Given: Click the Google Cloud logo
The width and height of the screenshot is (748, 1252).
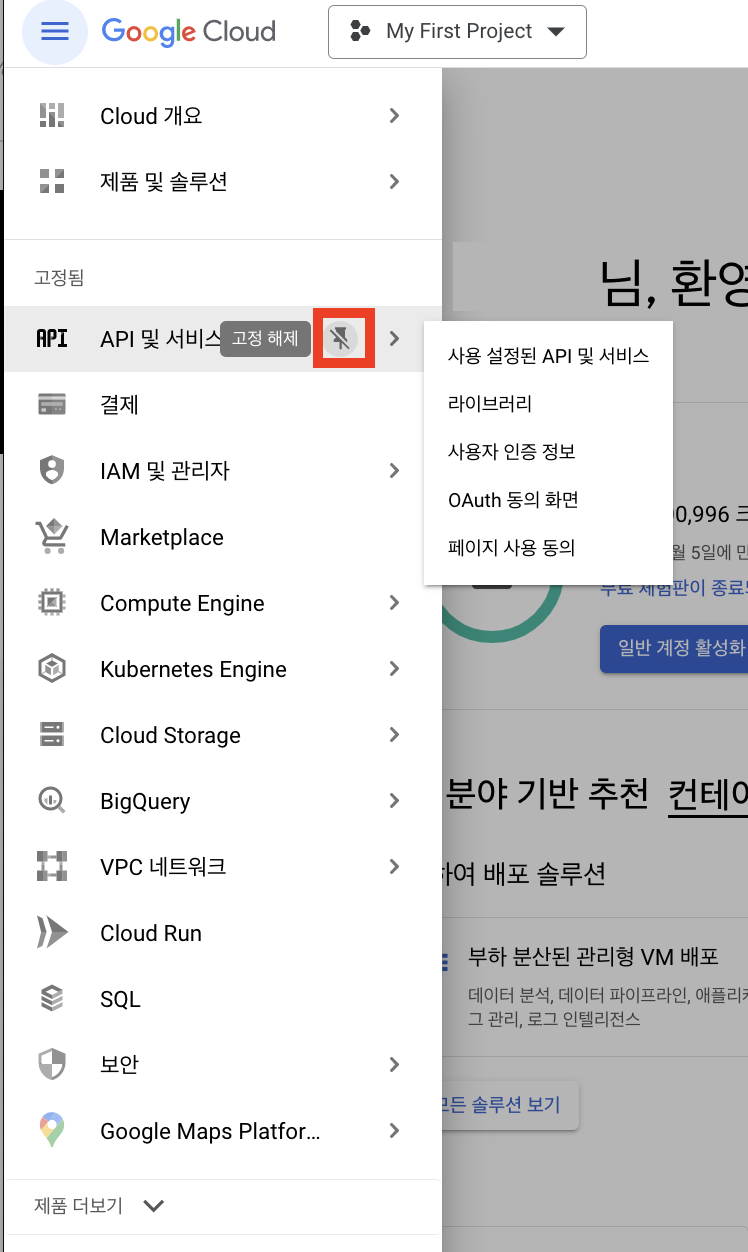Looking at the screenshot, I should pyautogui.click(x=189, y=31).
